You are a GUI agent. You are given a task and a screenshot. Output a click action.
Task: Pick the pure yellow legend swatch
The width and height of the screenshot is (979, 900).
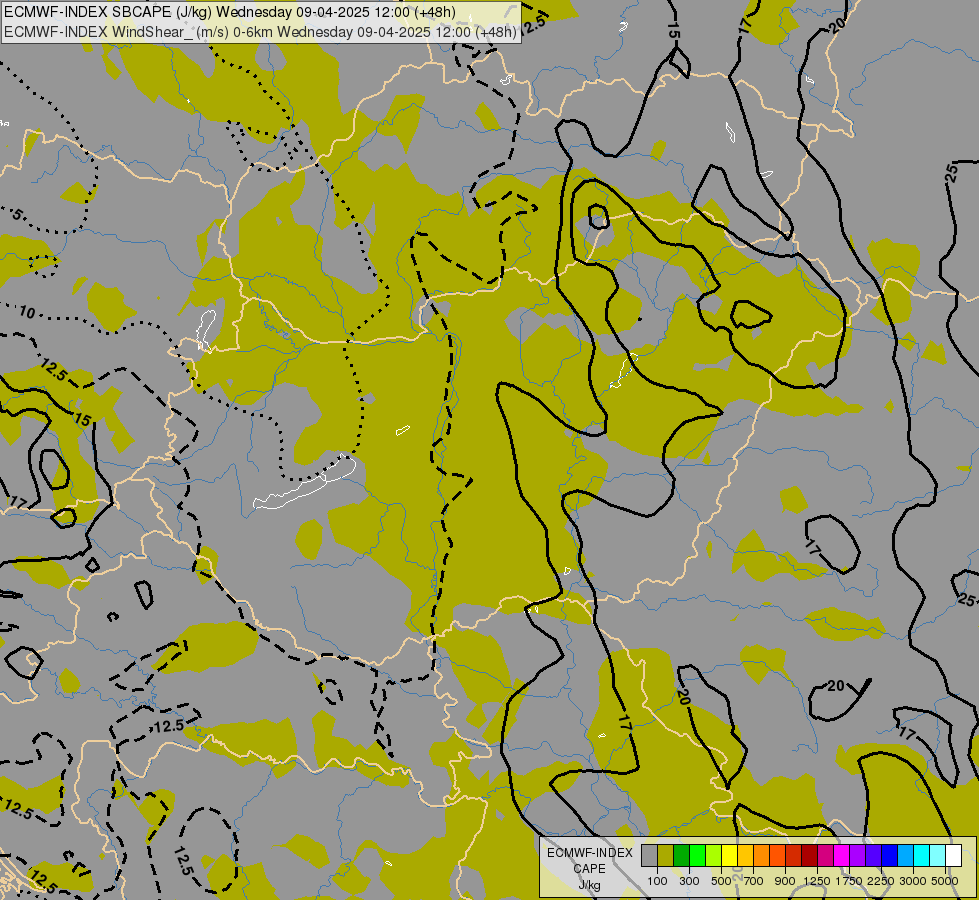click(x=730, y=856)
